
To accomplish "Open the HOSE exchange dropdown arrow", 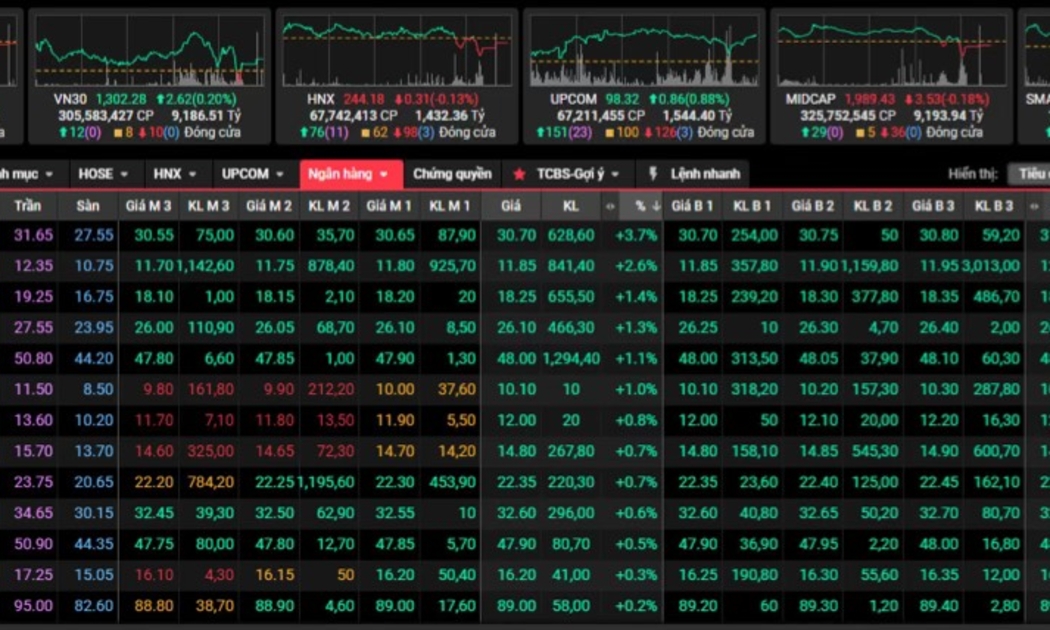I will click(125, 174).
